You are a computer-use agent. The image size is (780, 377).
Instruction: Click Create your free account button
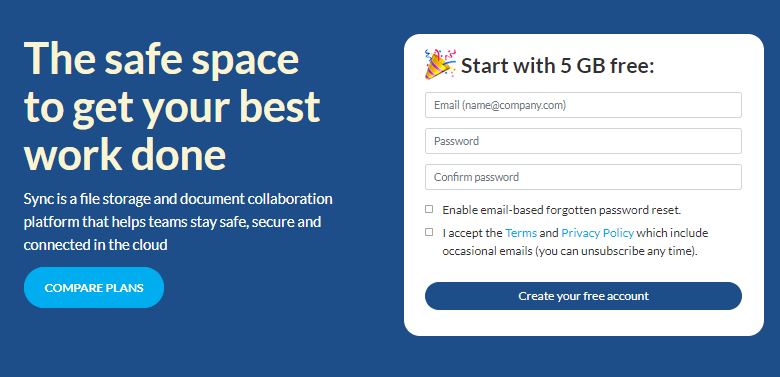[x=583, y=296]
